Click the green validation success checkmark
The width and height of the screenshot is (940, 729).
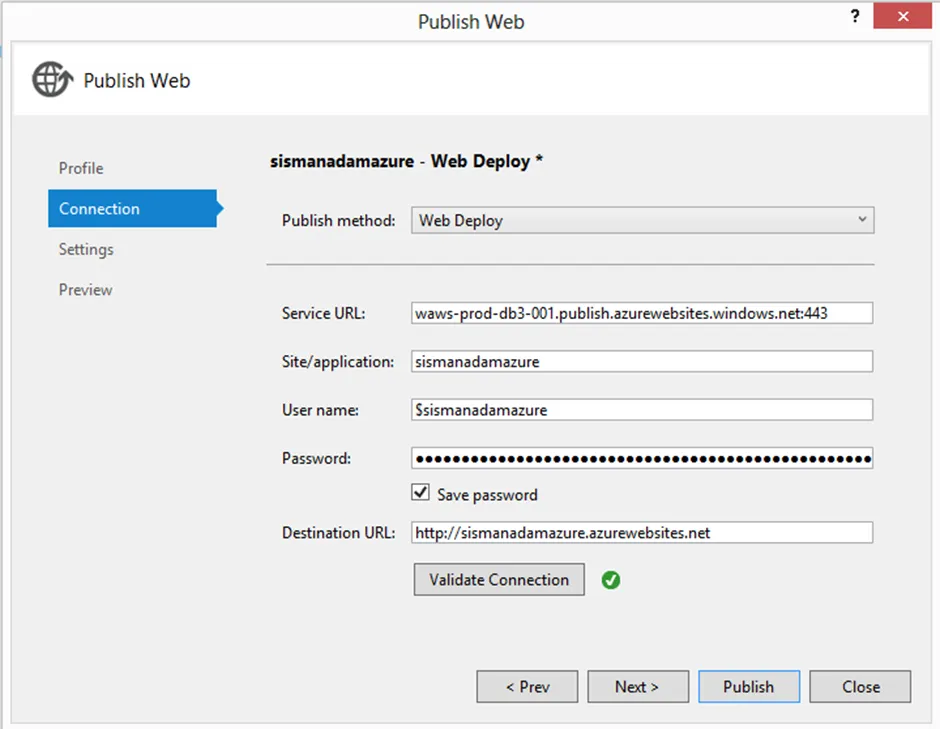click(x=610, y=580)
